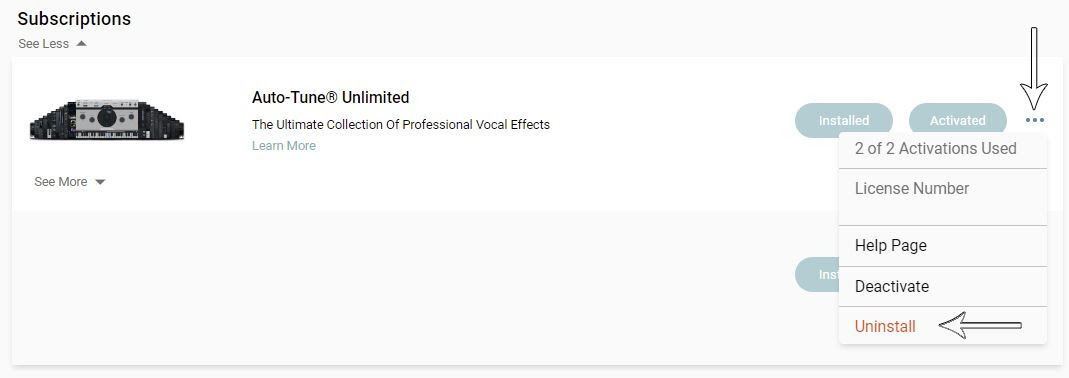
Task: Open the Auto-Tune Unlimited product image
Action: pyautogui.click(x=107, y=120)
